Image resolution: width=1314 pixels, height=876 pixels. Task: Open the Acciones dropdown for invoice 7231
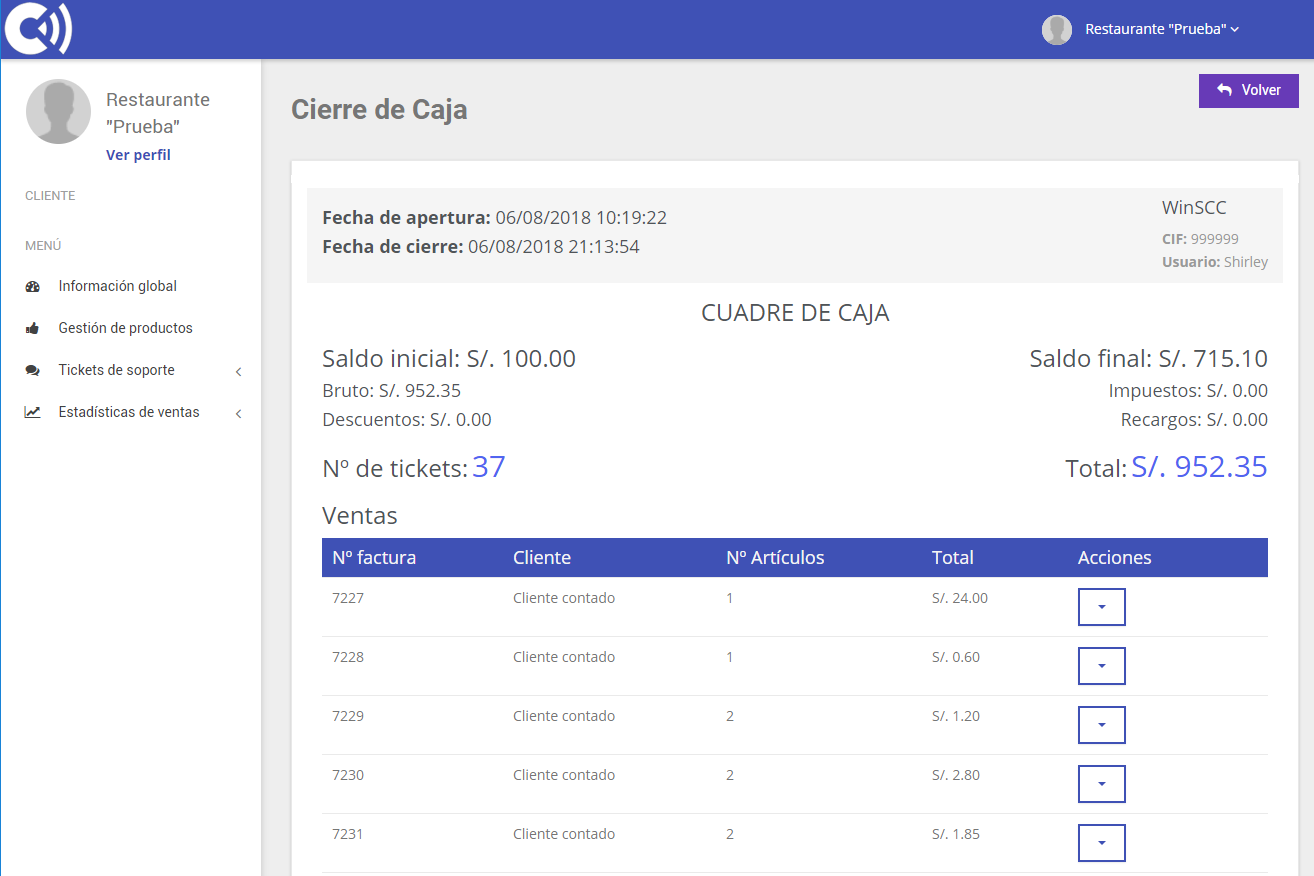coord(1101,842)
